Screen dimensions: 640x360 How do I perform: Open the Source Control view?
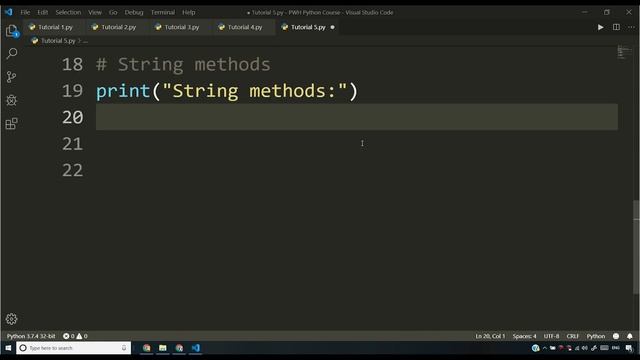11,77
